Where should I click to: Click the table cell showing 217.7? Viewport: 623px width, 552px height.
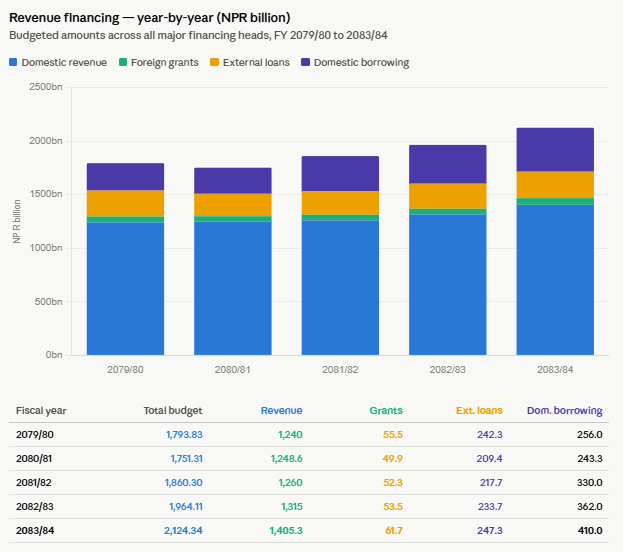pos(491,482)
